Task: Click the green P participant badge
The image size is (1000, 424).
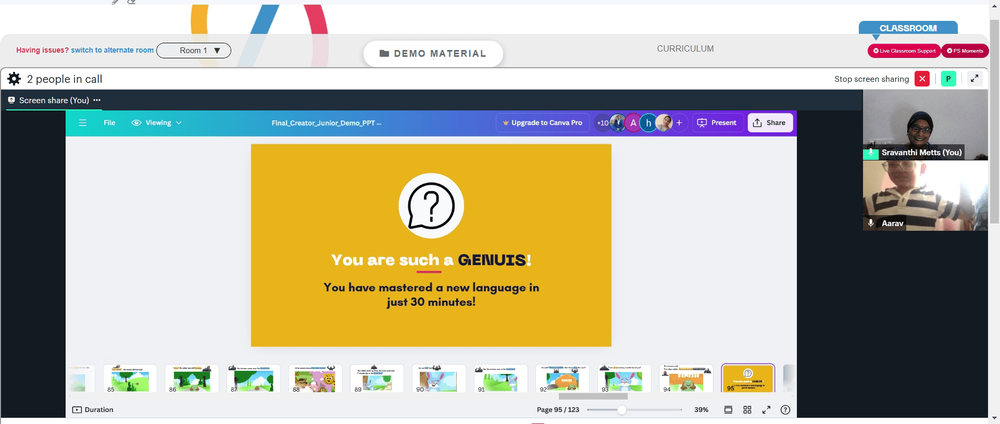Action: pos(948,79)
